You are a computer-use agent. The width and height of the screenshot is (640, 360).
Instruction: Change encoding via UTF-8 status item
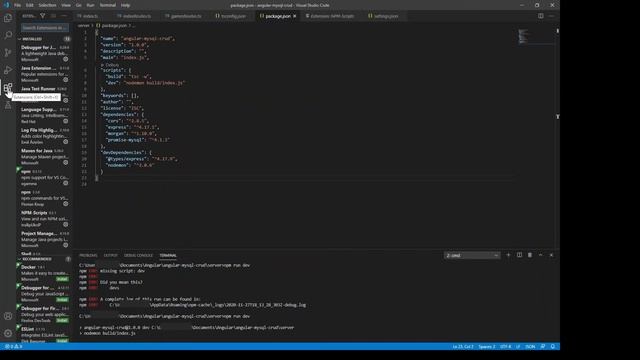tap(505, 347)
